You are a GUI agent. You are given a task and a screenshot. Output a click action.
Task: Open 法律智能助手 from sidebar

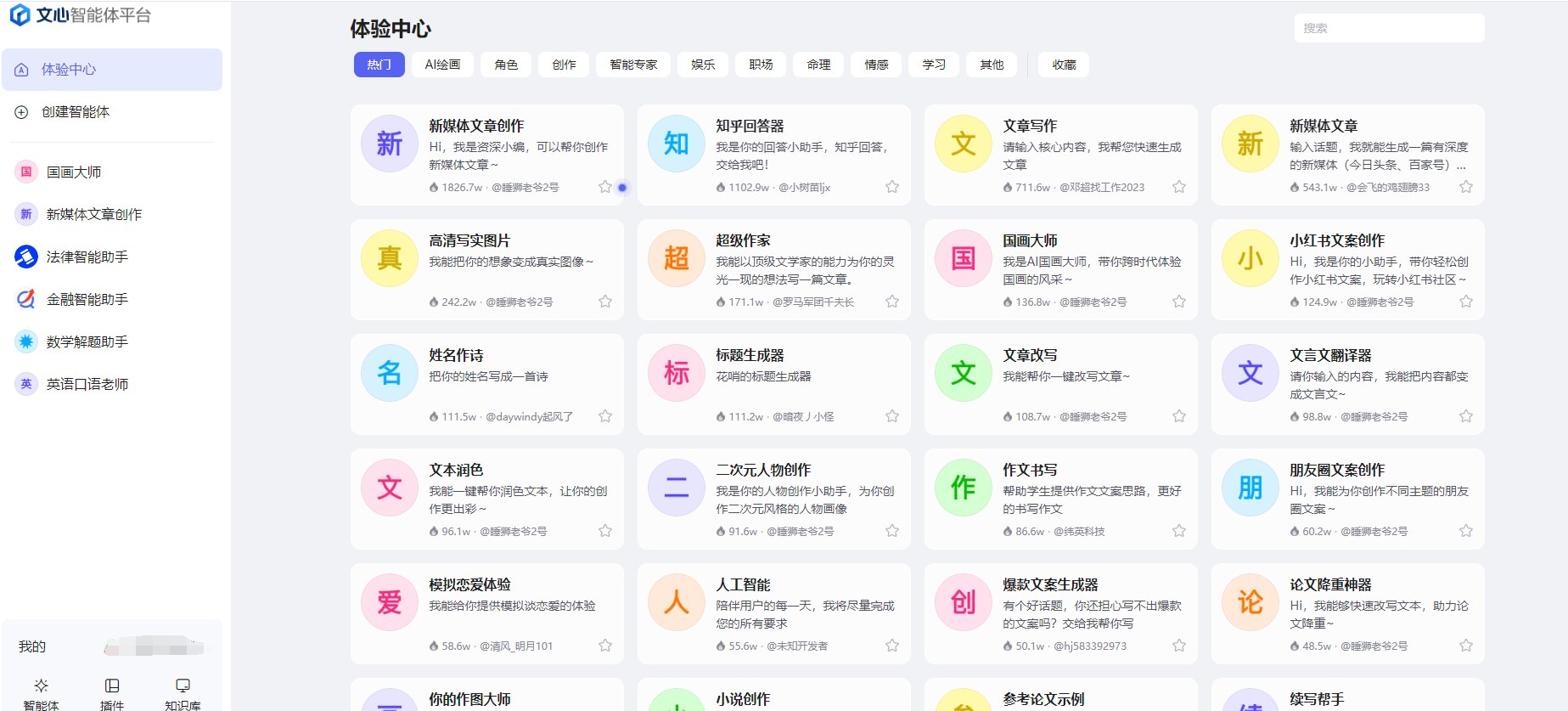pos(112,257)
